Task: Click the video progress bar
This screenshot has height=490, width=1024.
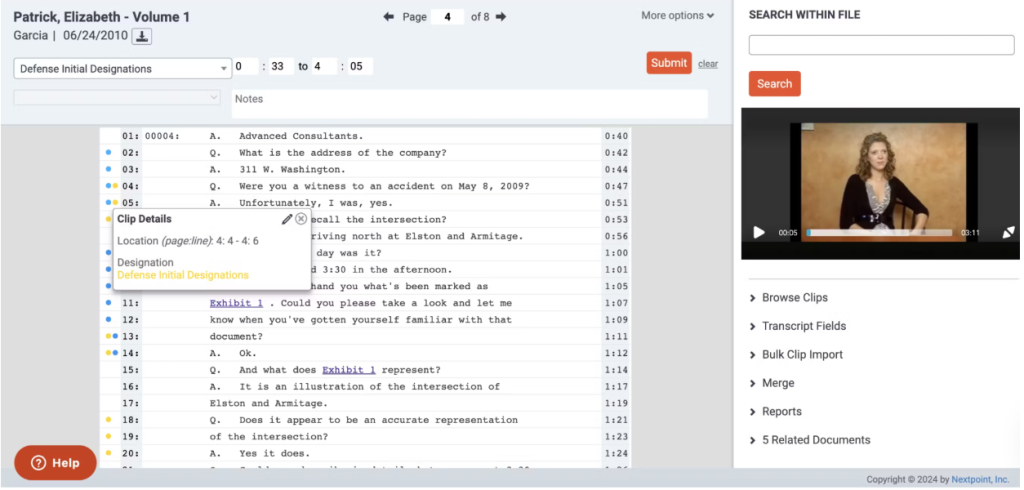Action: point(879,233)
